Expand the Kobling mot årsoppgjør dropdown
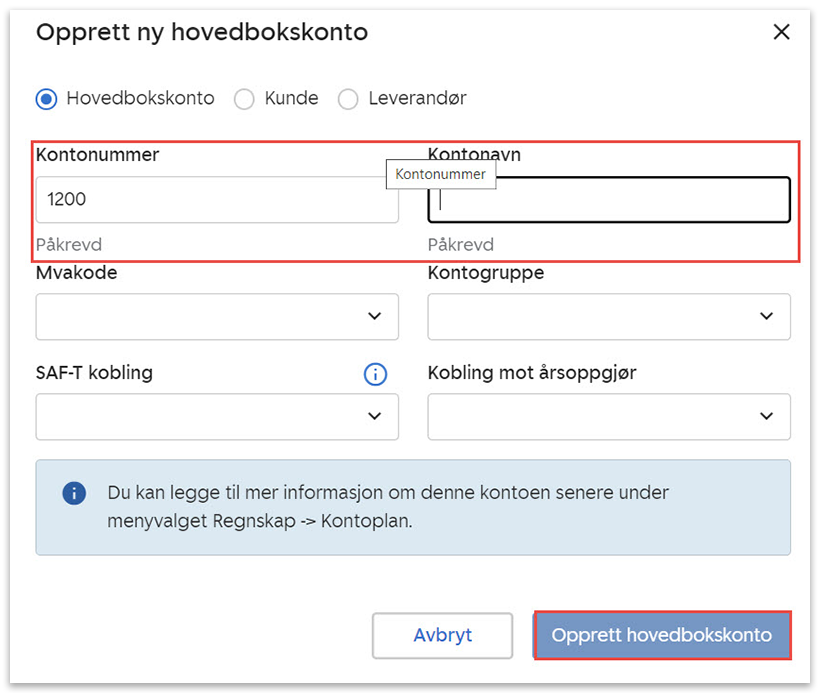 (x=609, y=416)
